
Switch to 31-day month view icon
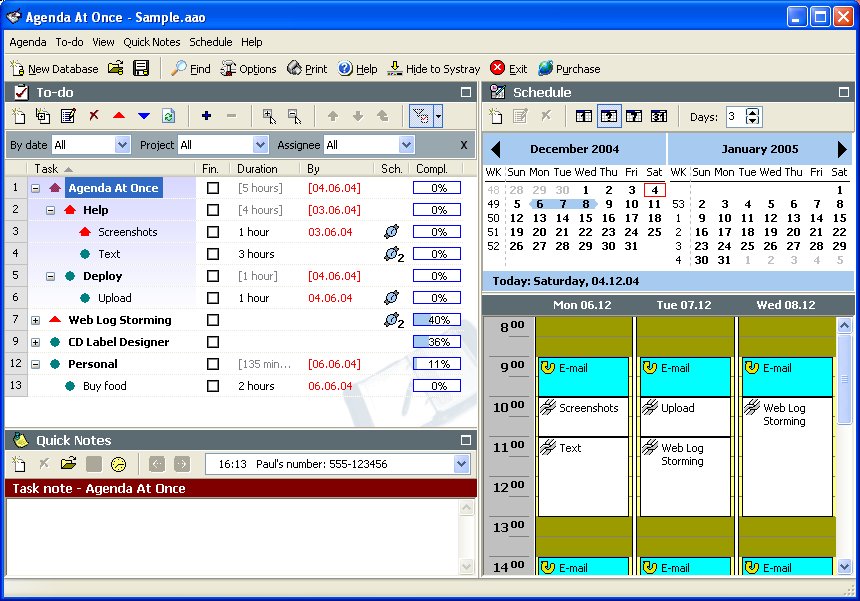tap(659, 116)
